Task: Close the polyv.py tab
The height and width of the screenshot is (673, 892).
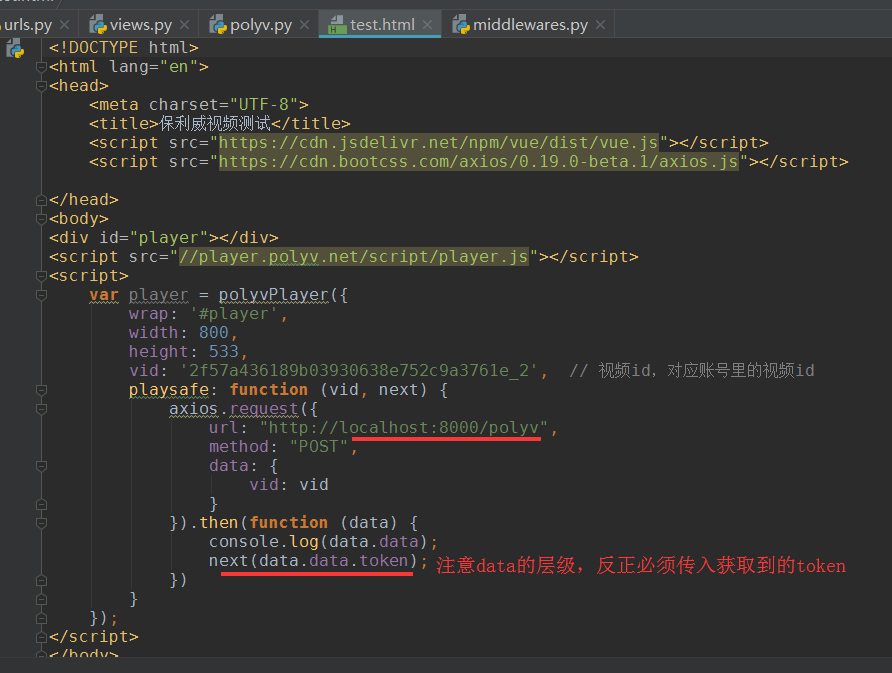Action: [304, 25]
